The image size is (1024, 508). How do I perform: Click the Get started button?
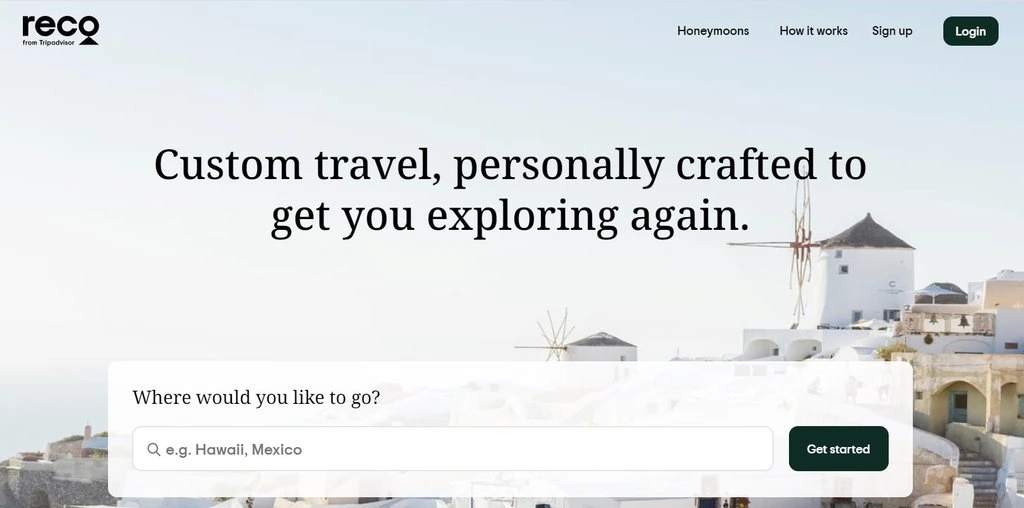coord(839,449)
